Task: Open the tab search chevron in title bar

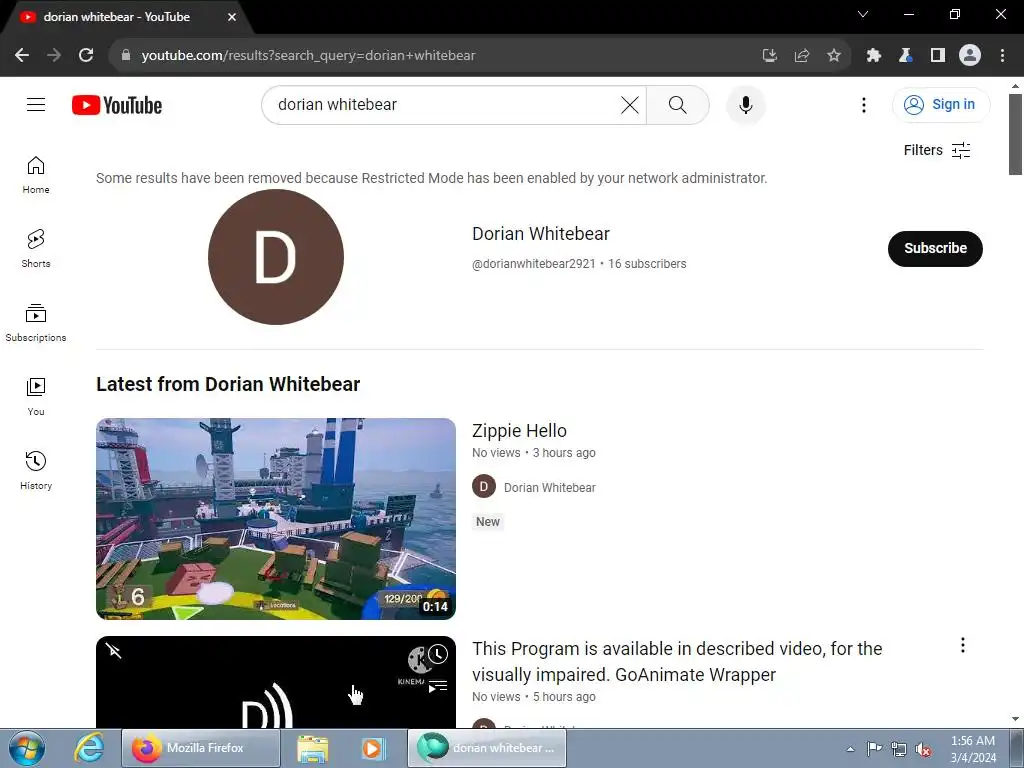Action: [x=863, y=14]
